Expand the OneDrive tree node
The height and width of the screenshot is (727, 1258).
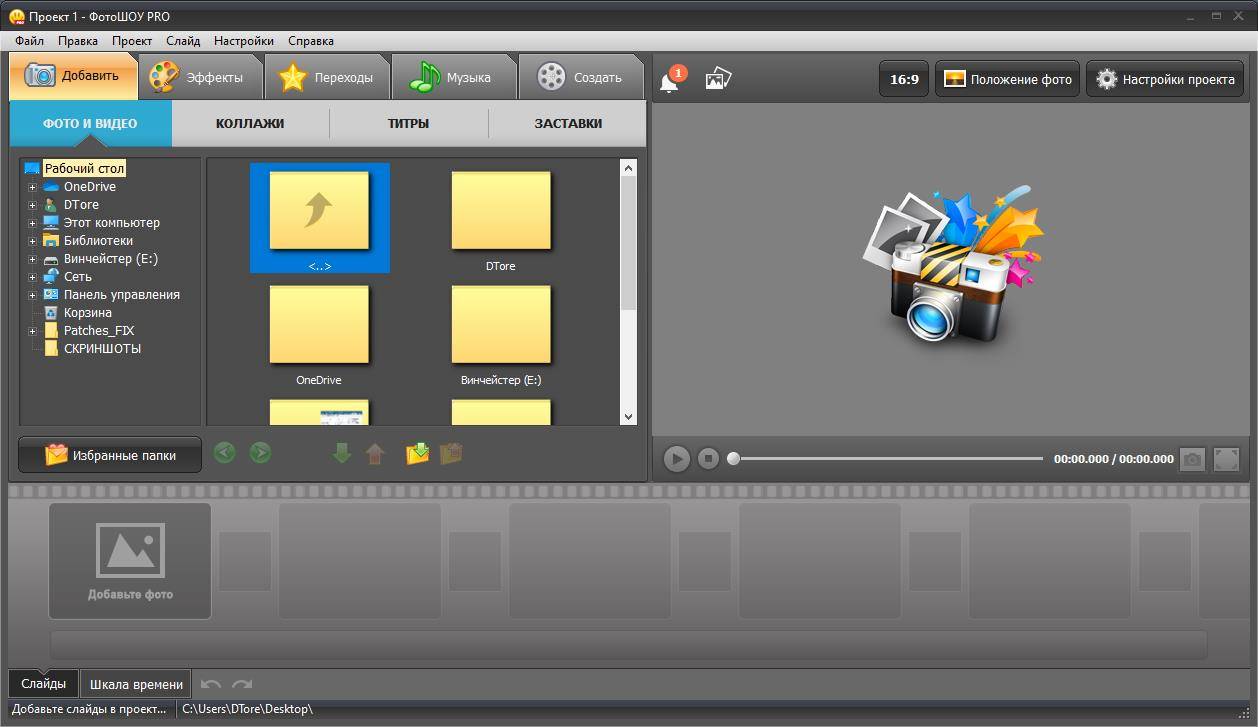click(32, 187)
